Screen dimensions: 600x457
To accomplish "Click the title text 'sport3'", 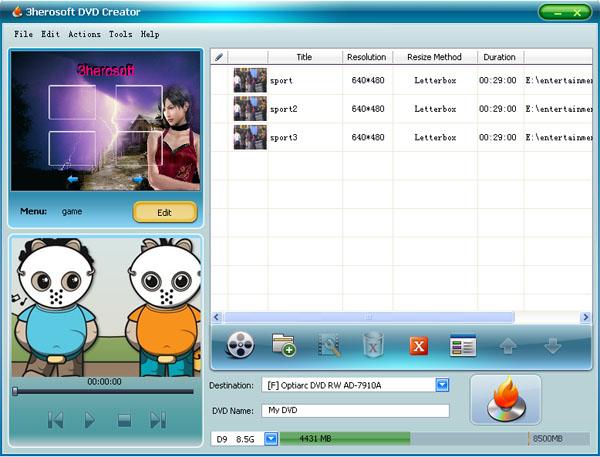I will [284, 137].
